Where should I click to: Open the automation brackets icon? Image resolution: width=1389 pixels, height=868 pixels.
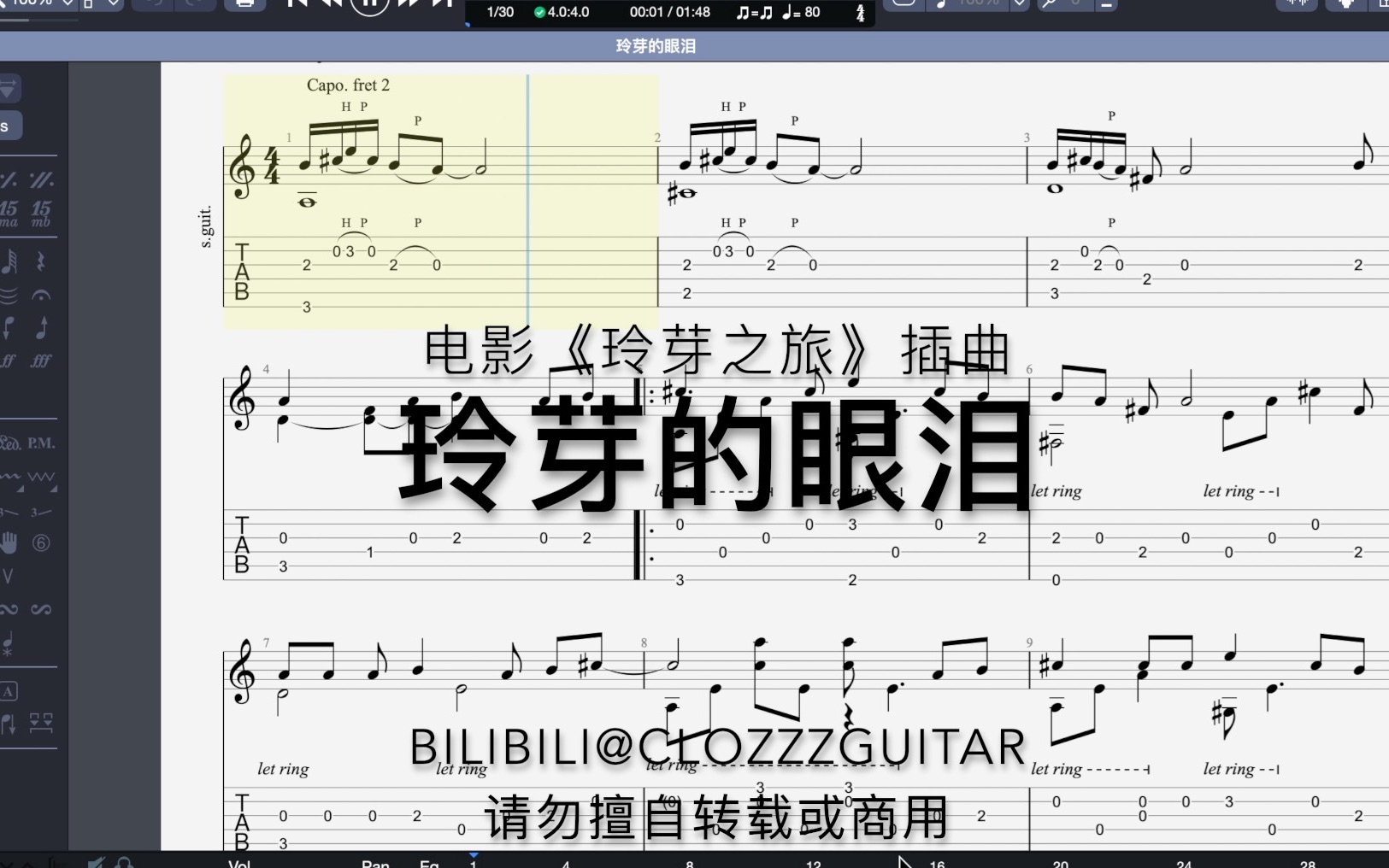click(41, 724)
